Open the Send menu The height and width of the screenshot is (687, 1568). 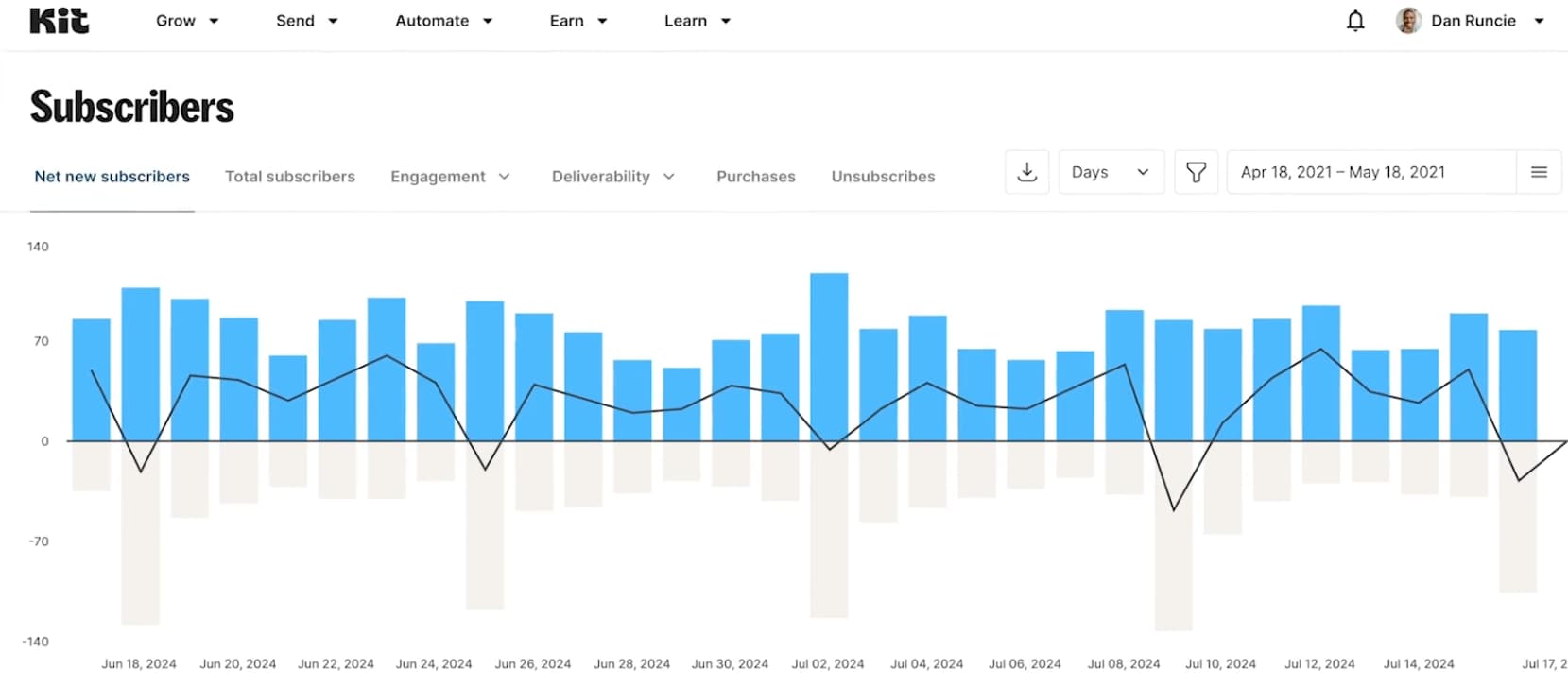[x=306, y=21]
